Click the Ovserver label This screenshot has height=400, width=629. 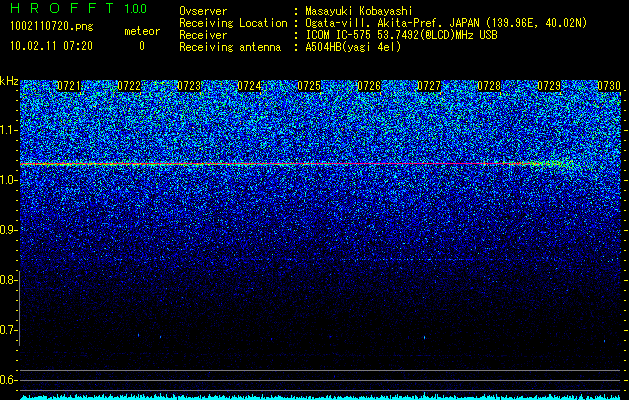[x=203, y=11]
